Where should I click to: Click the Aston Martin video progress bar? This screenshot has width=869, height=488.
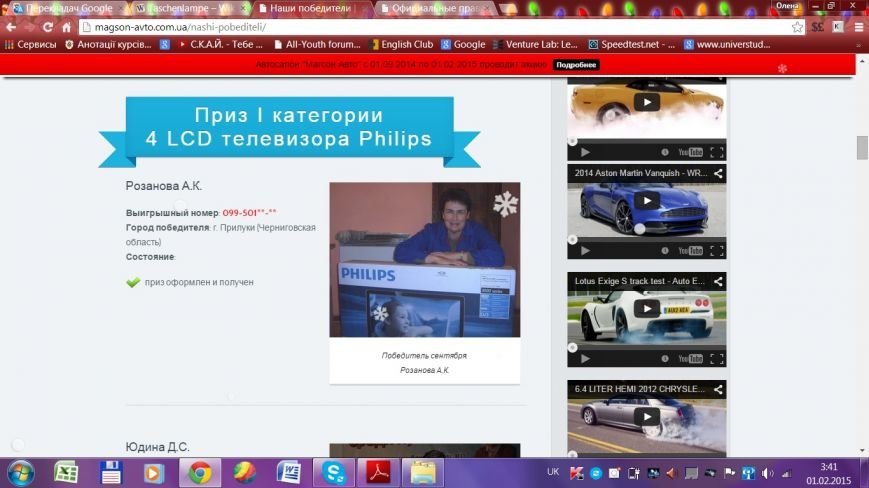(x=647, y=240)
